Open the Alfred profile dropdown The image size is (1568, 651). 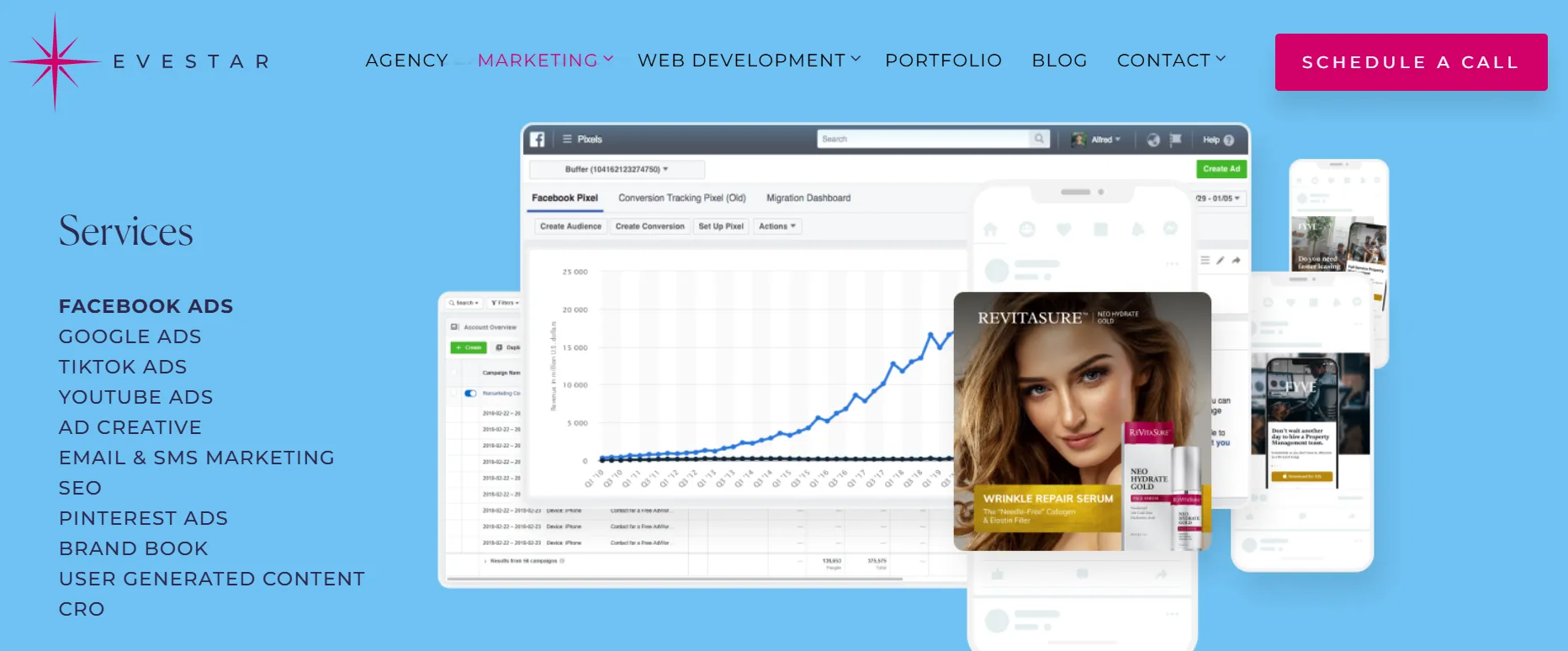(1096, 140)
